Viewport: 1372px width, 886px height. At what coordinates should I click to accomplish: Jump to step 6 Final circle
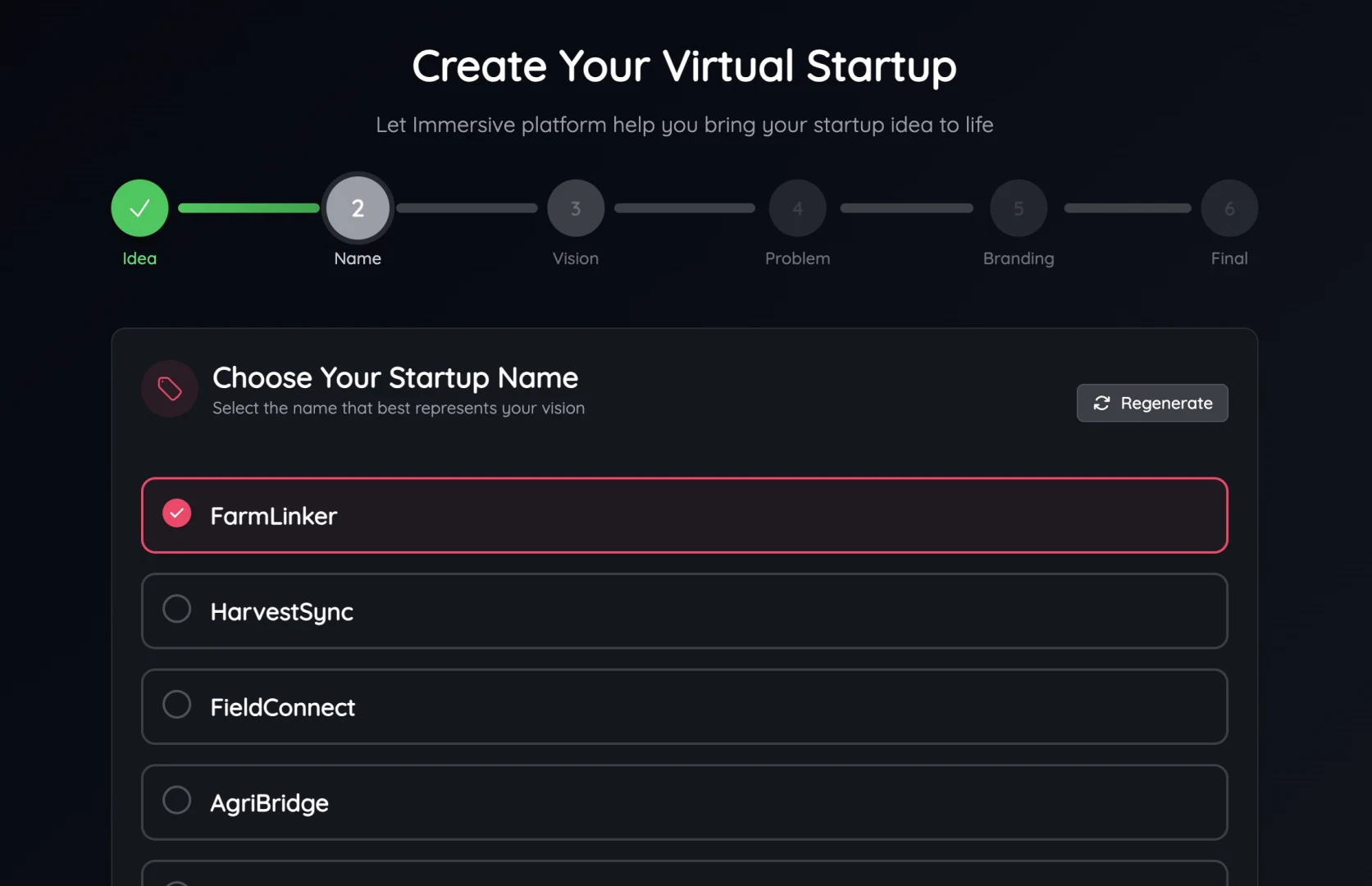(x=1229, y=208)
